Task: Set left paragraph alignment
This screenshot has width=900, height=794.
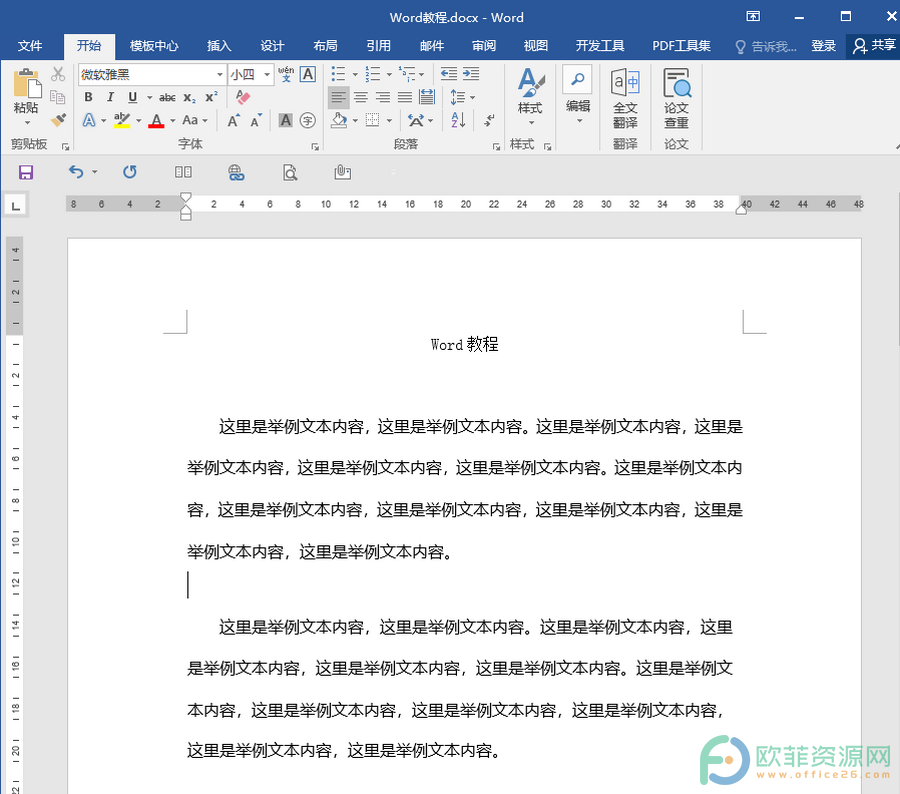Action: coord(339,97)
